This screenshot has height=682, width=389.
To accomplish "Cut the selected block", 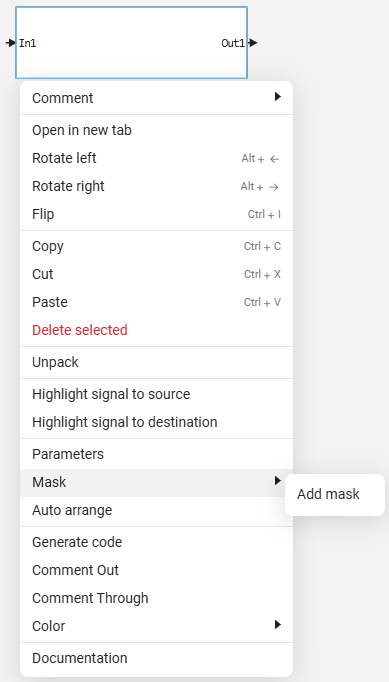I will (x=157, y=274).
